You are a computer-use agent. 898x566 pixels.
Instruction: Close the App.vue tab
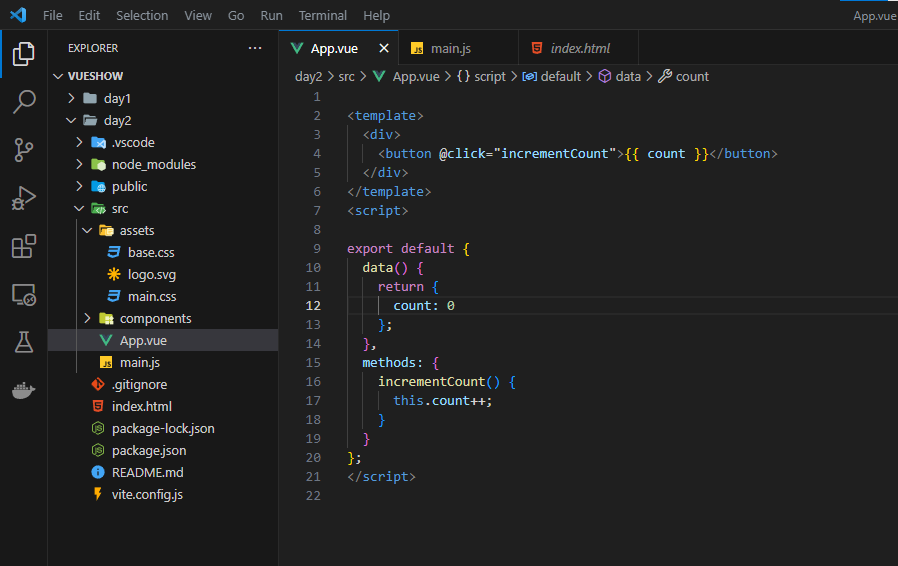coord(384,48)
